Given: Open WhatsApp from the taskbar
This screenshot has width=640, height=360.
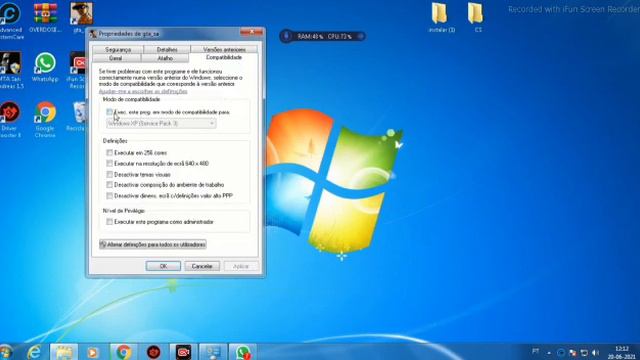Looking at the screenshot, I should point(243,352).
